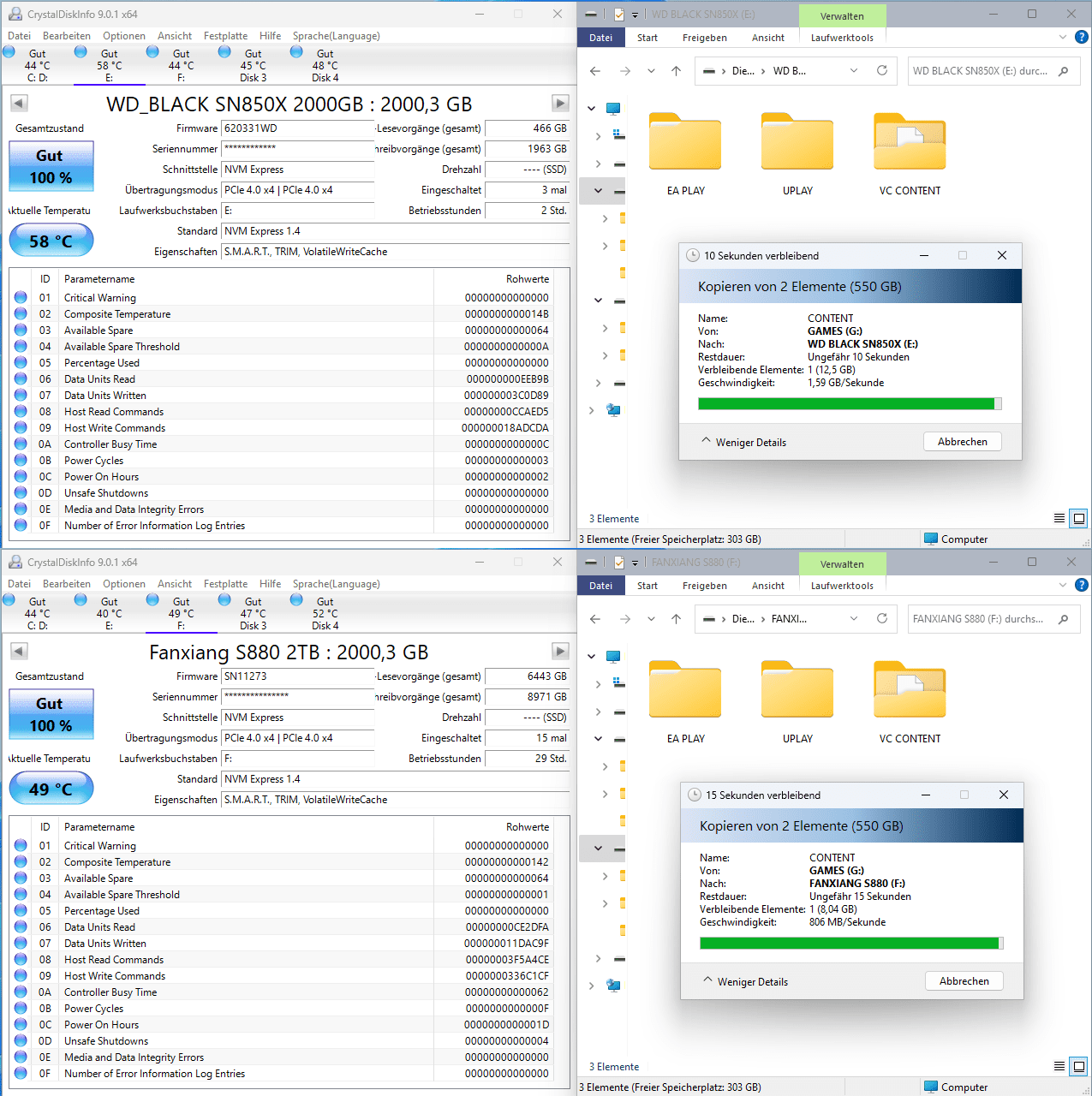Open Laufwerktools tab in FANXIANG Explorer

[x=842, y=586]
